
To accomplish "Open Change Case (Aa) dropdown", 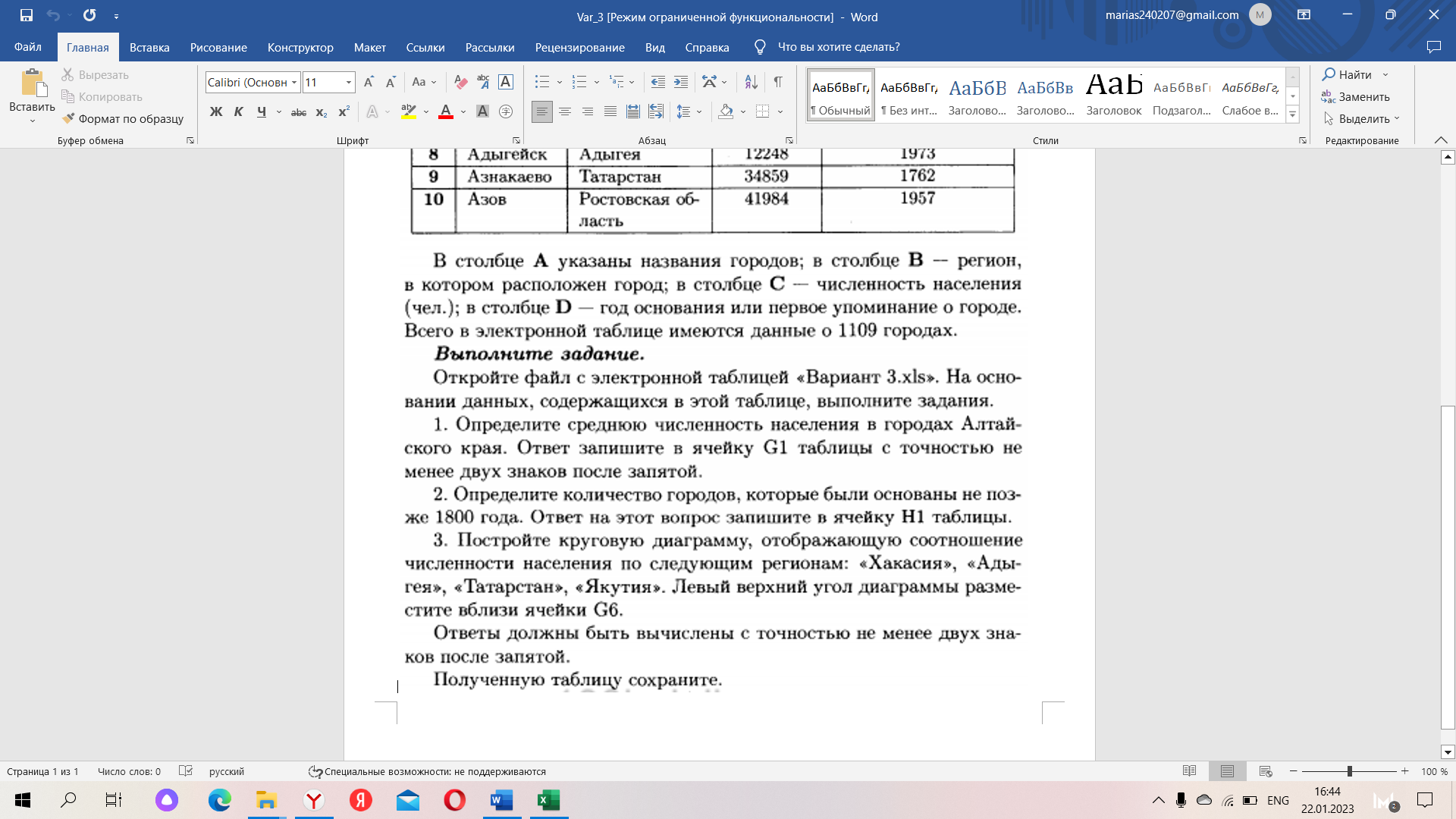I will (x=424, y=82).
